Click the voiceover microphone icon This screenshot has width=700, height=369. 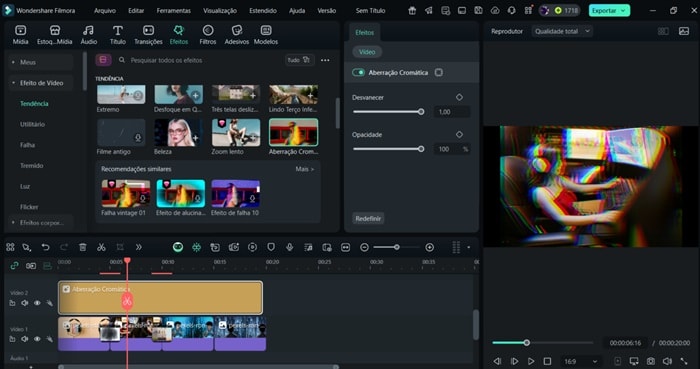tap(290, 247)
